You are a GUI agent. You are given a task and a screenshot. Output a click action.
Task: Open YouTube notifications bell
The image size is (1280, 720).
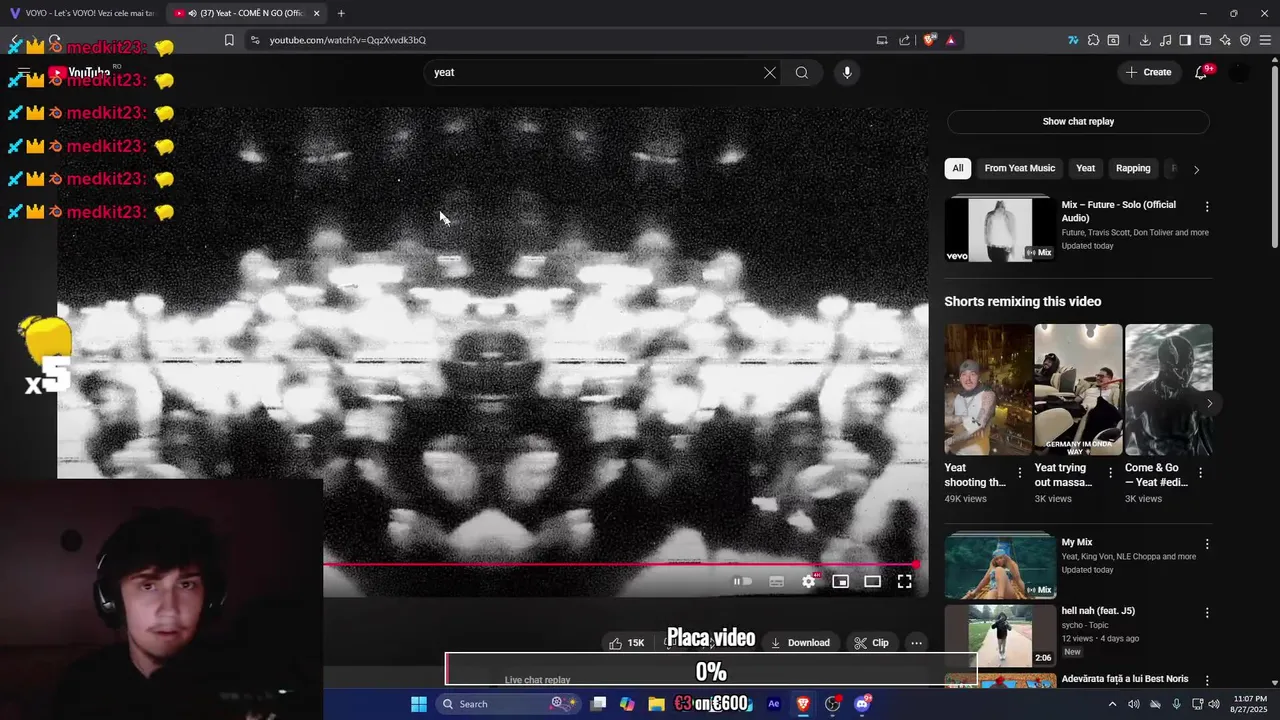(x=1202, y=72)
